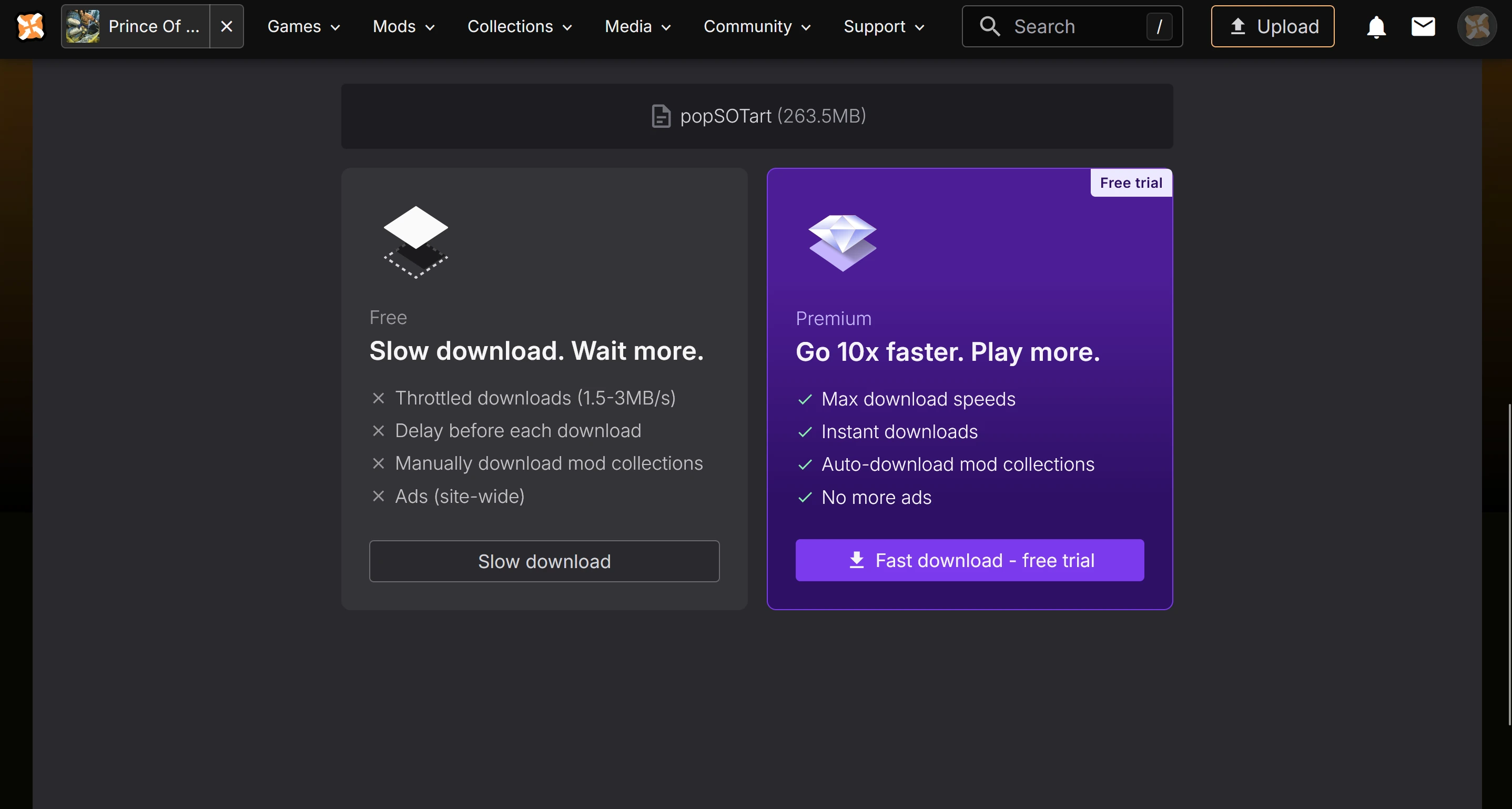Click the popSOTart file name
This screenshot has height=809, width=1512.
(x=725, y=116)
